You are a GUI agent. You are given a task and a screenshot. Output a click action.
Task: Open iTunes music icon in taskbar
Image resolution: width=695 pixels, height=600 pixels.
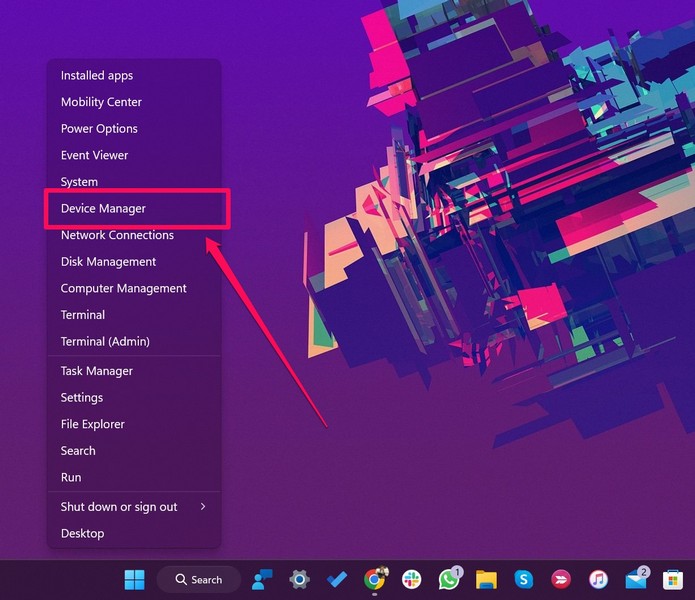click(598, 579)
